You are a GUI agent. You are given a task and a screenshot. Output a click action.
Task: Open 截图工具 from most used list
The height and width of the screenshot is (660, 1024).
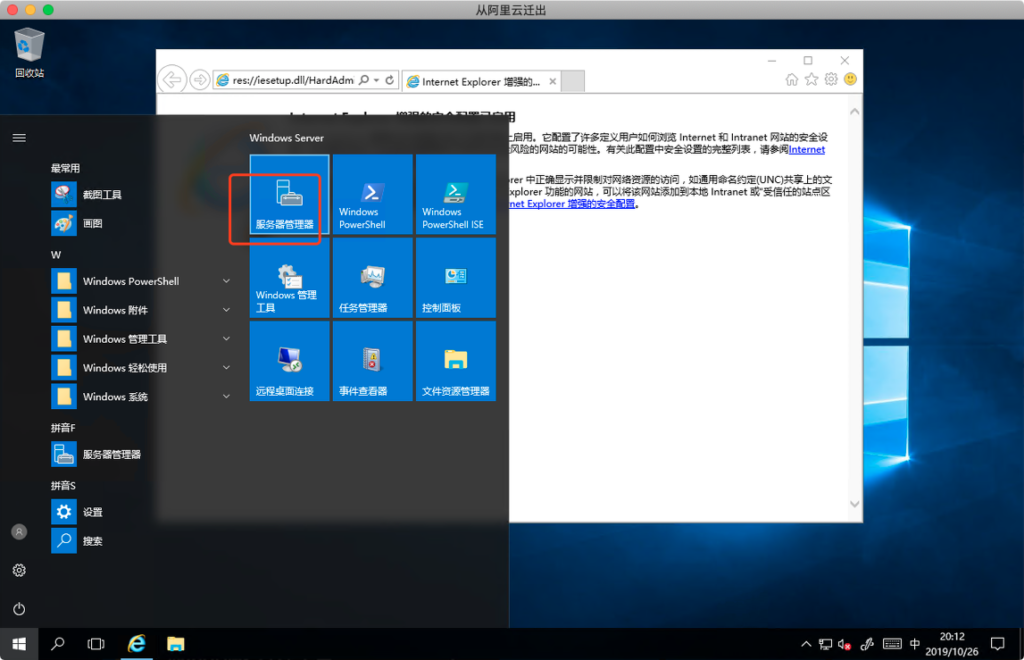tap(102, 195)
